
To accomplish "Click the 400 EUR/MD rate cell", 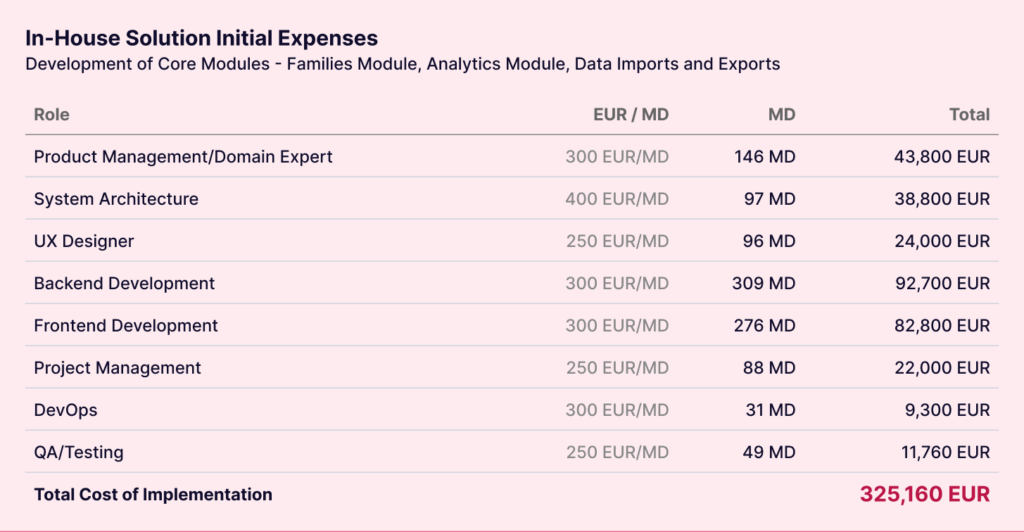I will click(x=616, y=199).
